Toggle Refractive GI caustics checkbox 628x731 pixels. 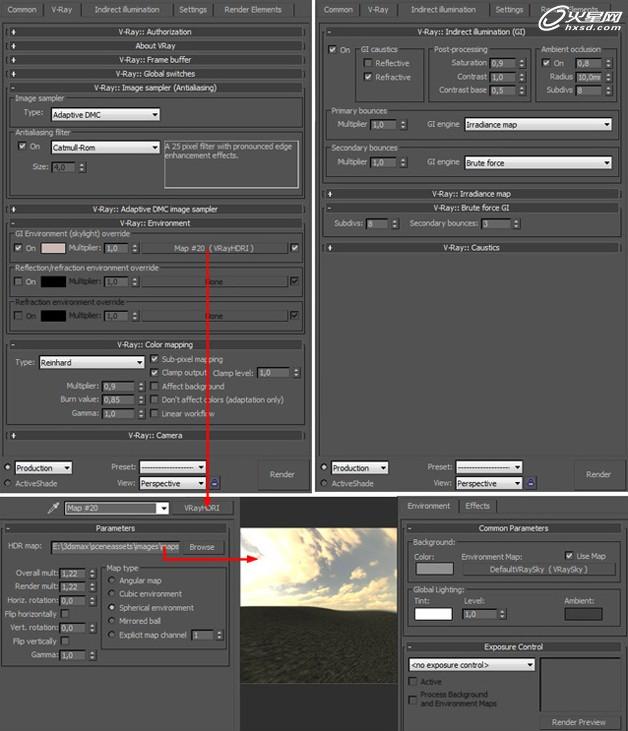368,76
